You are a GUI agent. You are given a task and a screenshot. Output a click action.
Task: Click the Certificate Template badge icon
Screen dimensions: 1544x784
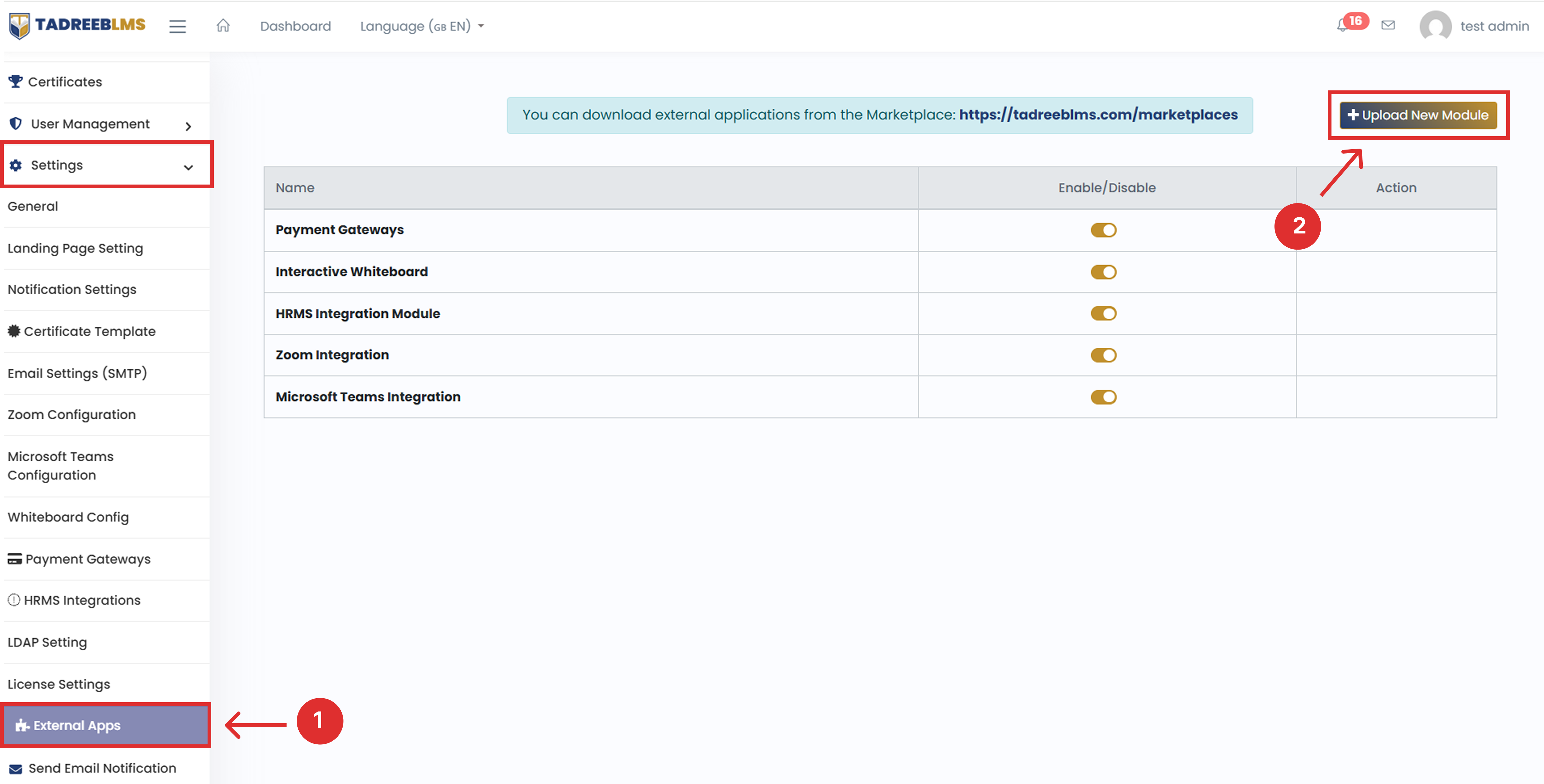14,331
